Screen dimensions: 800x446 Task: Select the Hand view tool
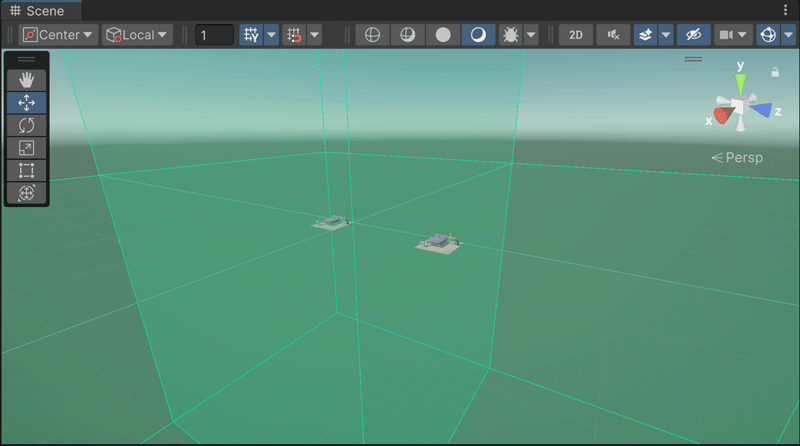point(27,79)
